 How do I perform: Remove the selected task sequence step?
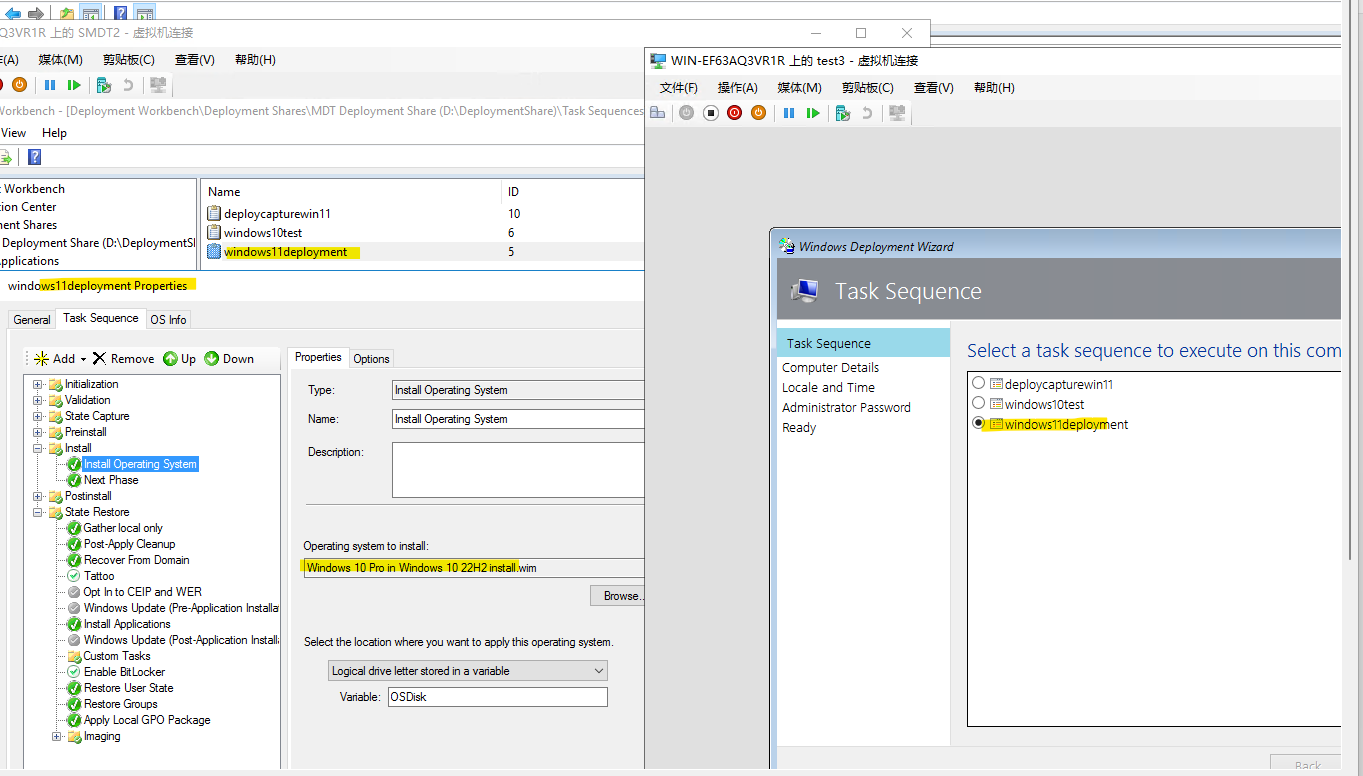pos(122,358)
